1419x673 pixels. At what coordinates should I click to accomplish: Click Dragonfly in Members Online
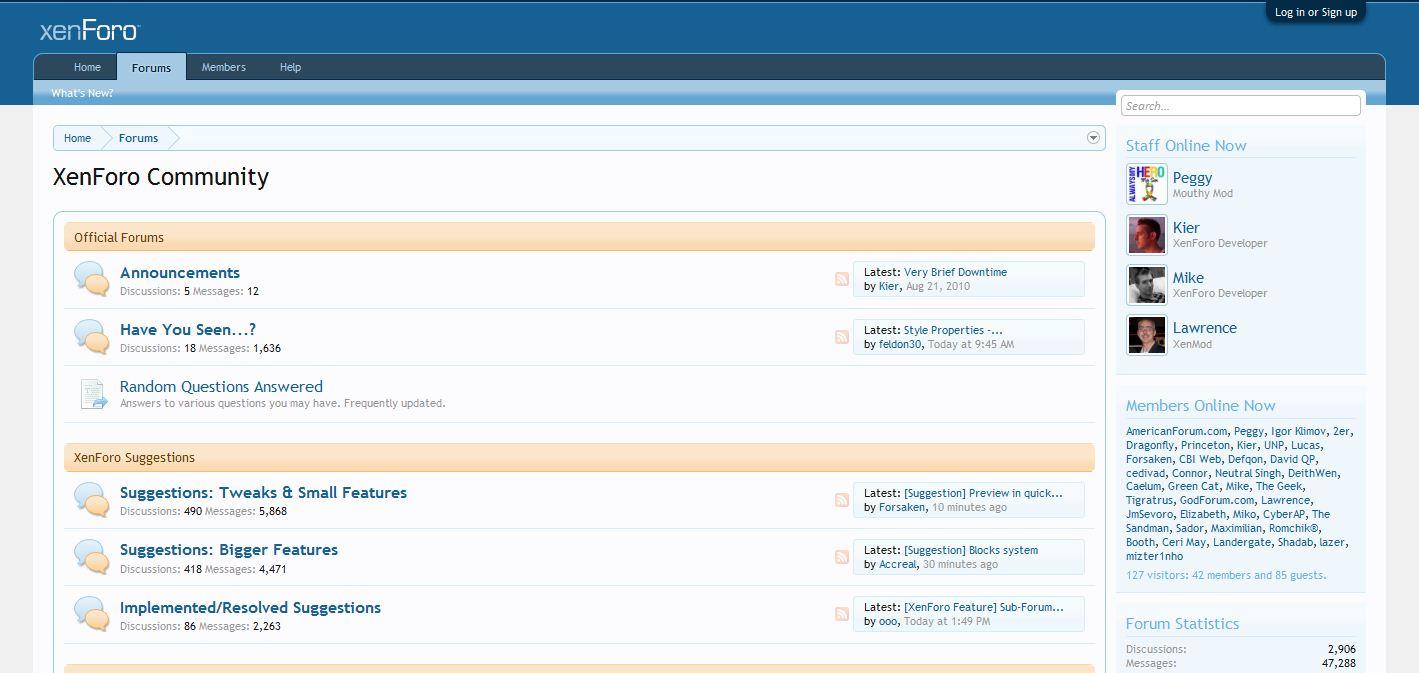1150,445
